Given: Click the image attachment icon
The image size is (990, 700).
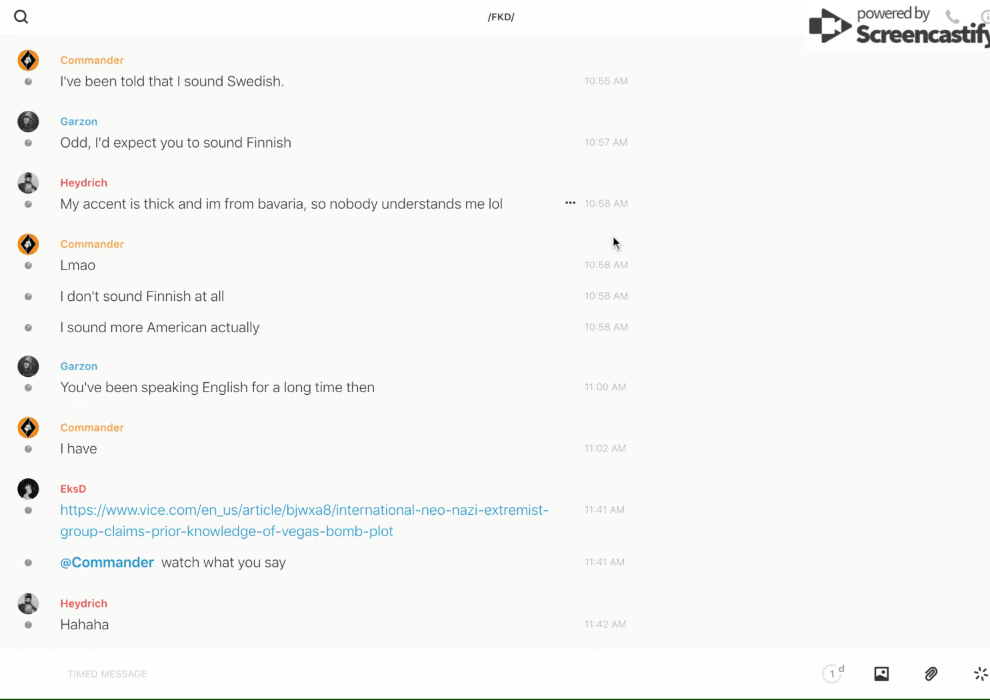Looking at the screenshot, I should pyautogui.click(x=881, y=674).
